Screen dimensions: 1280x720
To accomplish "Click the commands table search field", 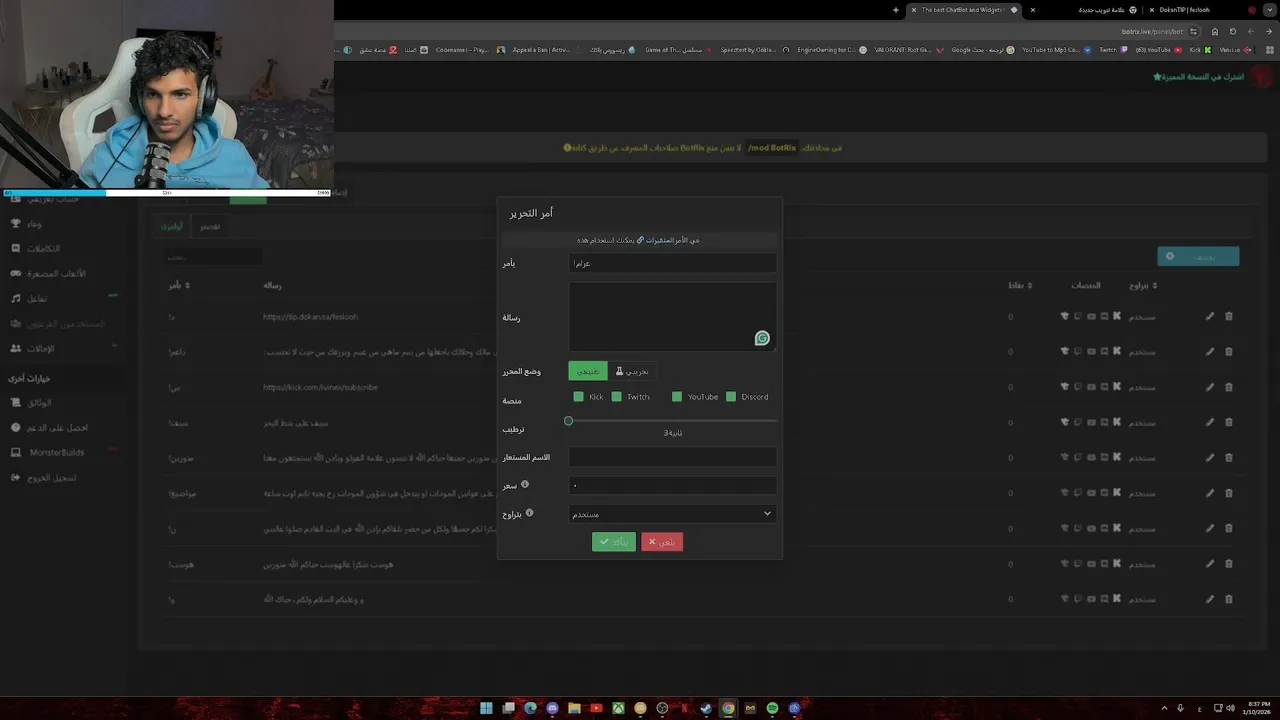I will (214, 257).
